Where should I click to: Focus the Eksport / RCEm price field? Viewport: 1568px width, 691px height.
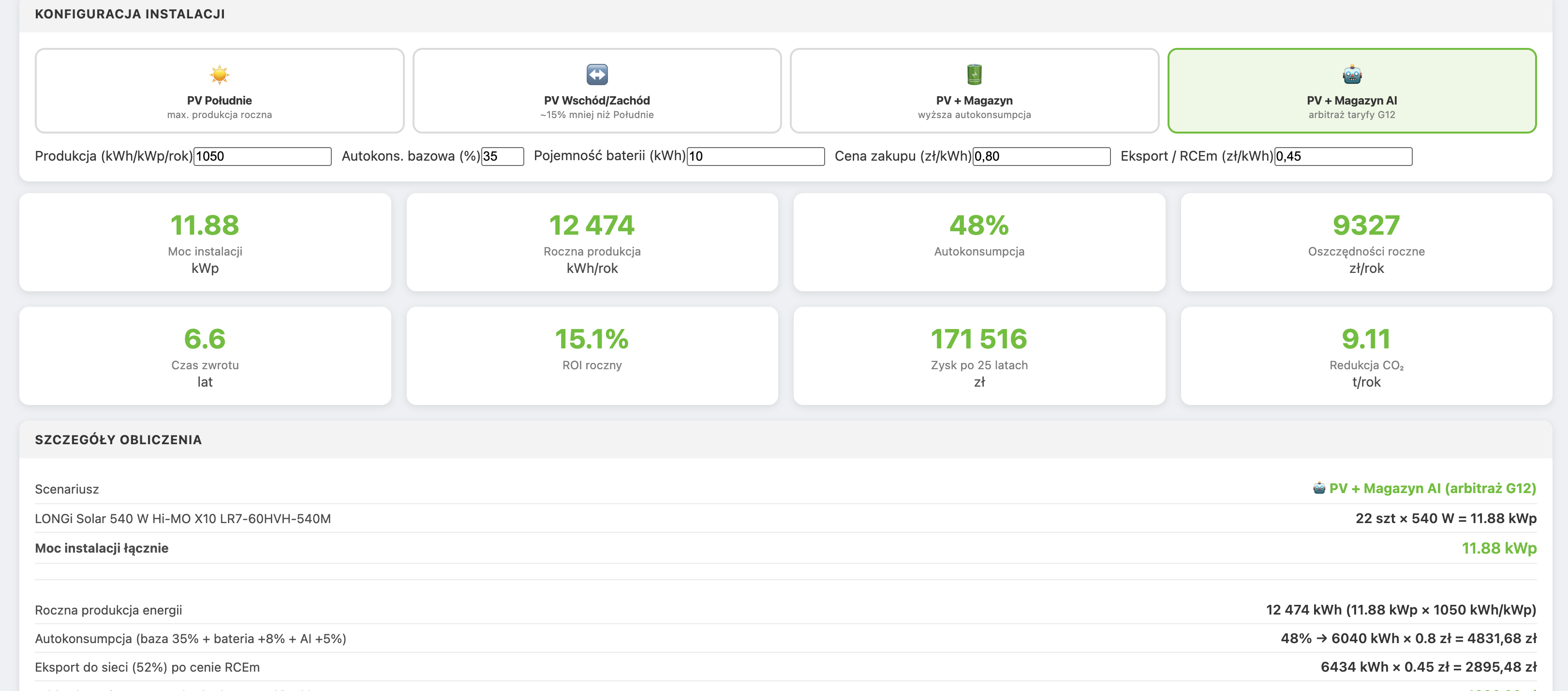[x=1343, y=156]
